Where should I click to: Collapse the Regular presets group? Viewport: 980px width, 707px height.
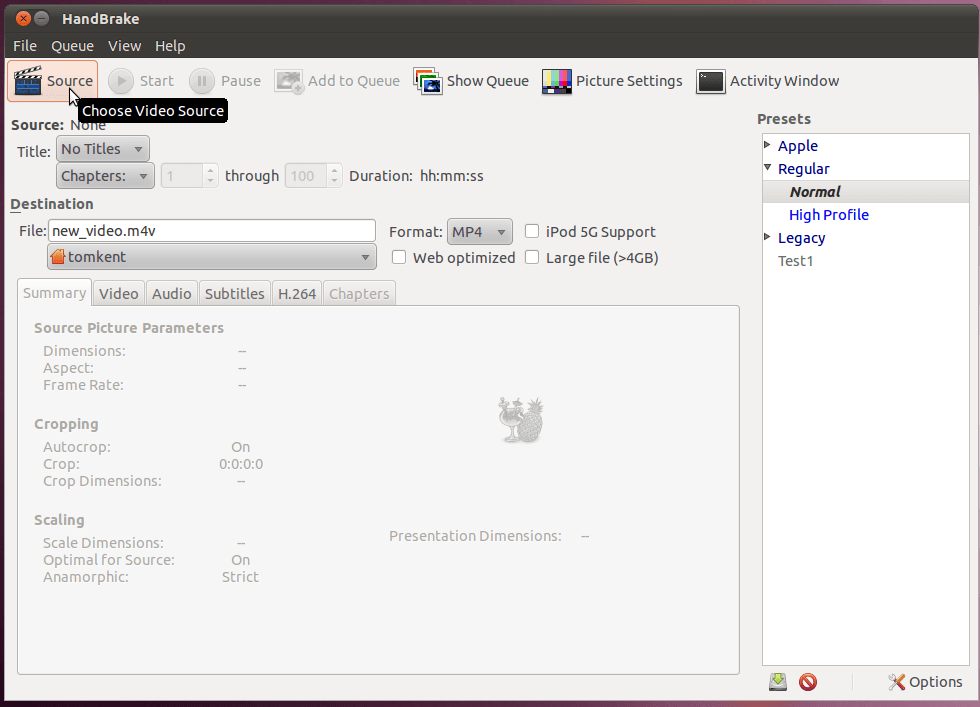(766, 168)
